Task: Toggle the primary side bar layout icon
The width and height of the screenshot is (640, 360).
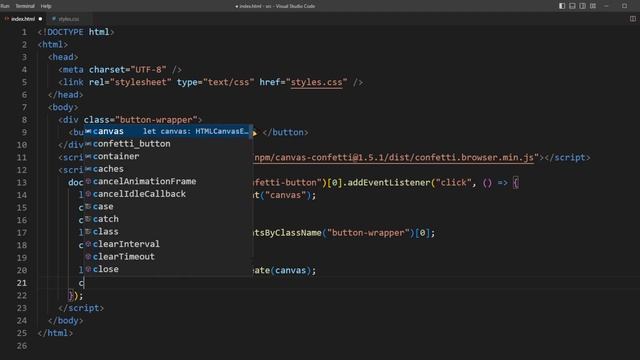Action: point(562,6)
